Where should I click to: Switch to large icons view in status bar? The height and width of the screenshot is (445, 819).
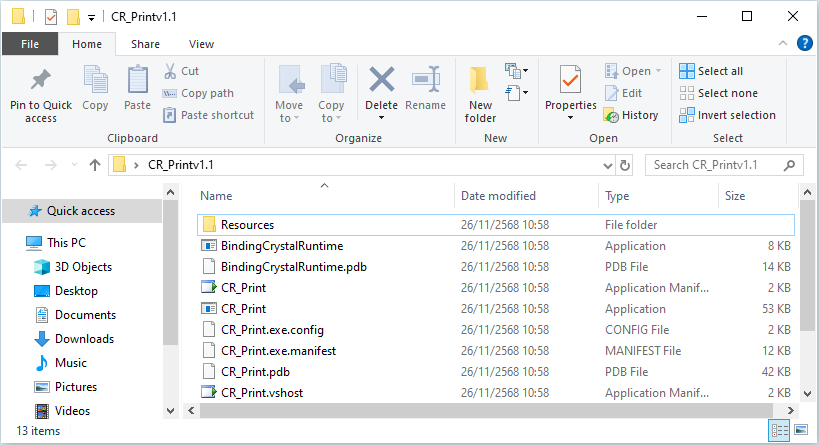point(801,430)
